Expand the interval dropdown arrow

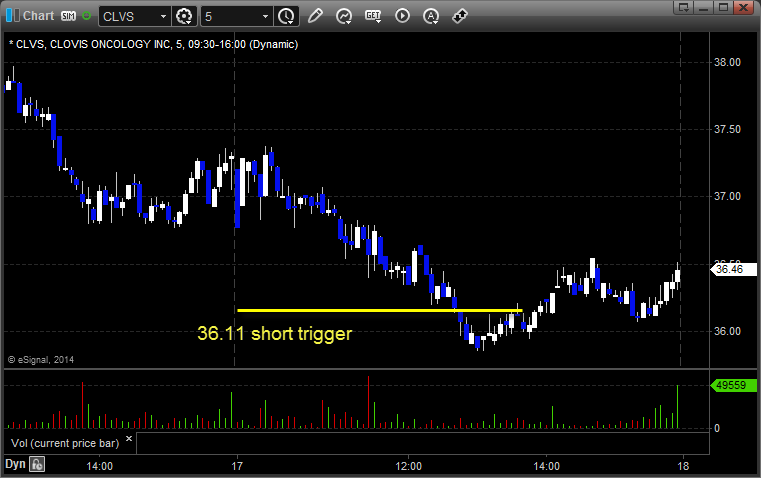coord(265,16)
